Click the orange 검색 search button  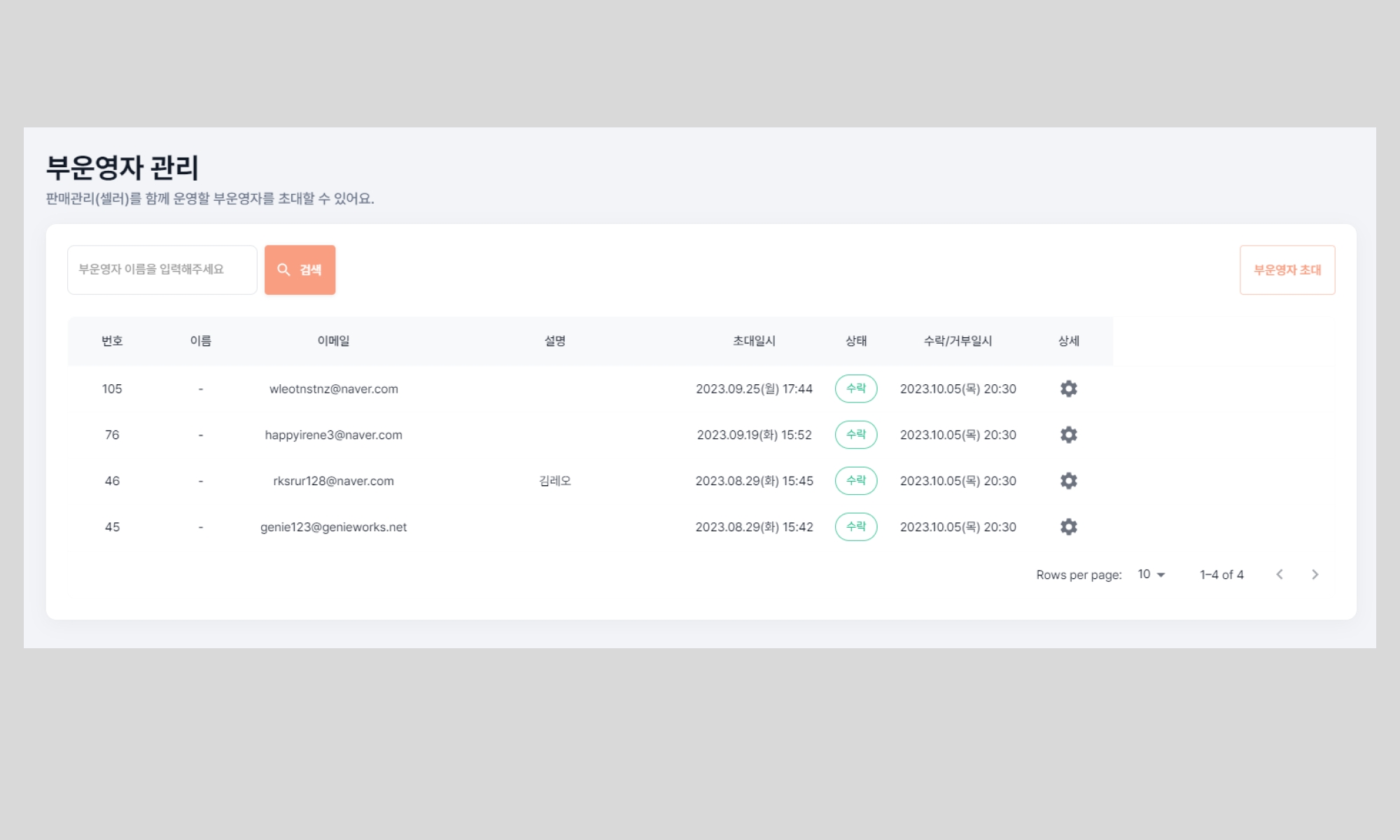pos(300,269)
